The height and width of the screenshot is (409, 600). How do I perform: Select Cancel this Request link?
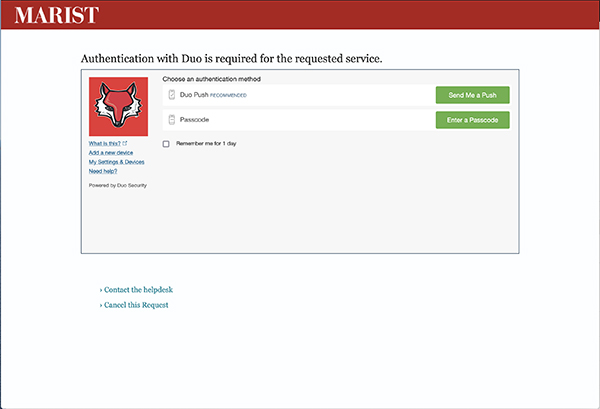136,305
